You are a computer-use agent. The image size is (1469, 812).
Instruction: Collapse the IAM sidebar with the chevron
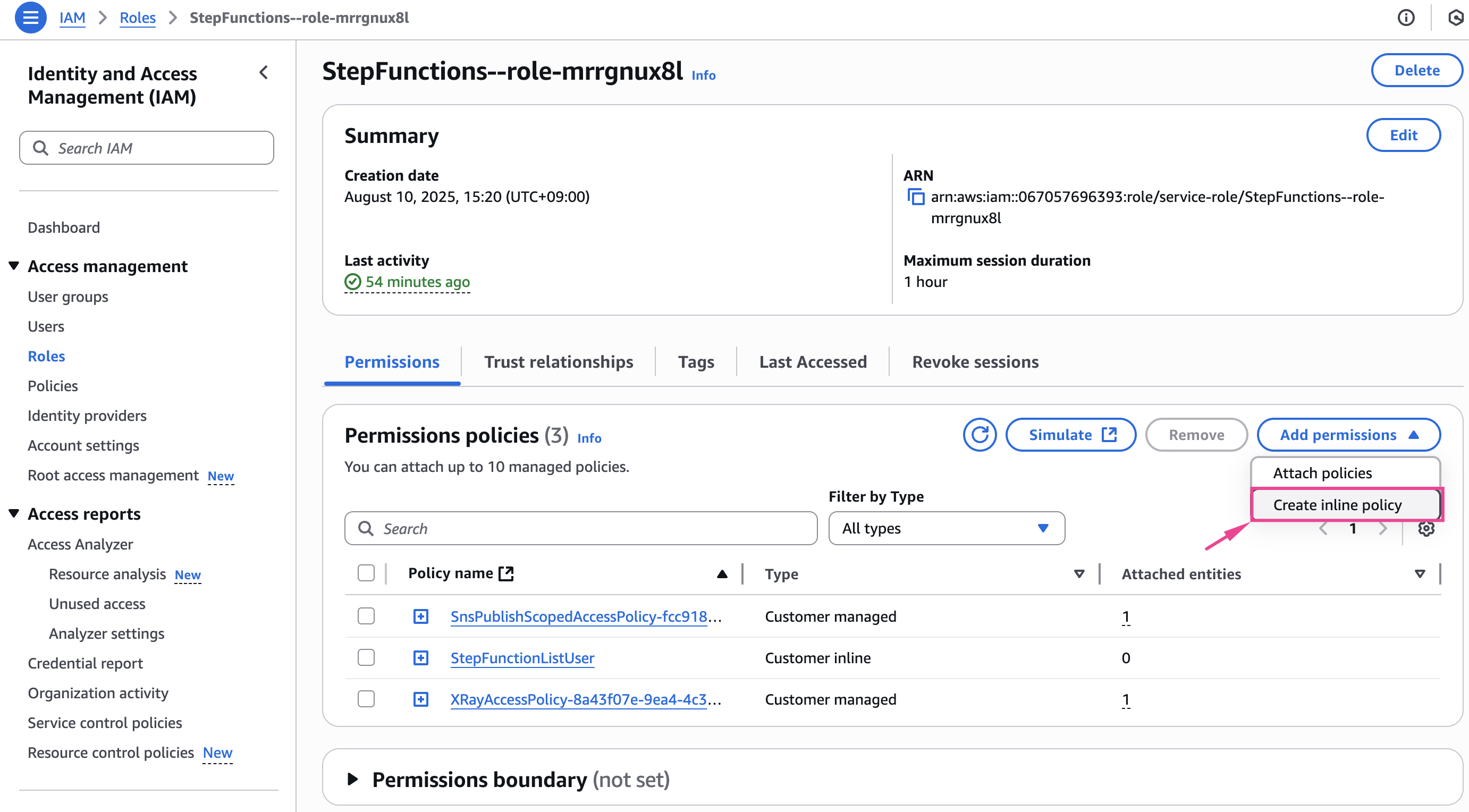click(x=264, y=72)
